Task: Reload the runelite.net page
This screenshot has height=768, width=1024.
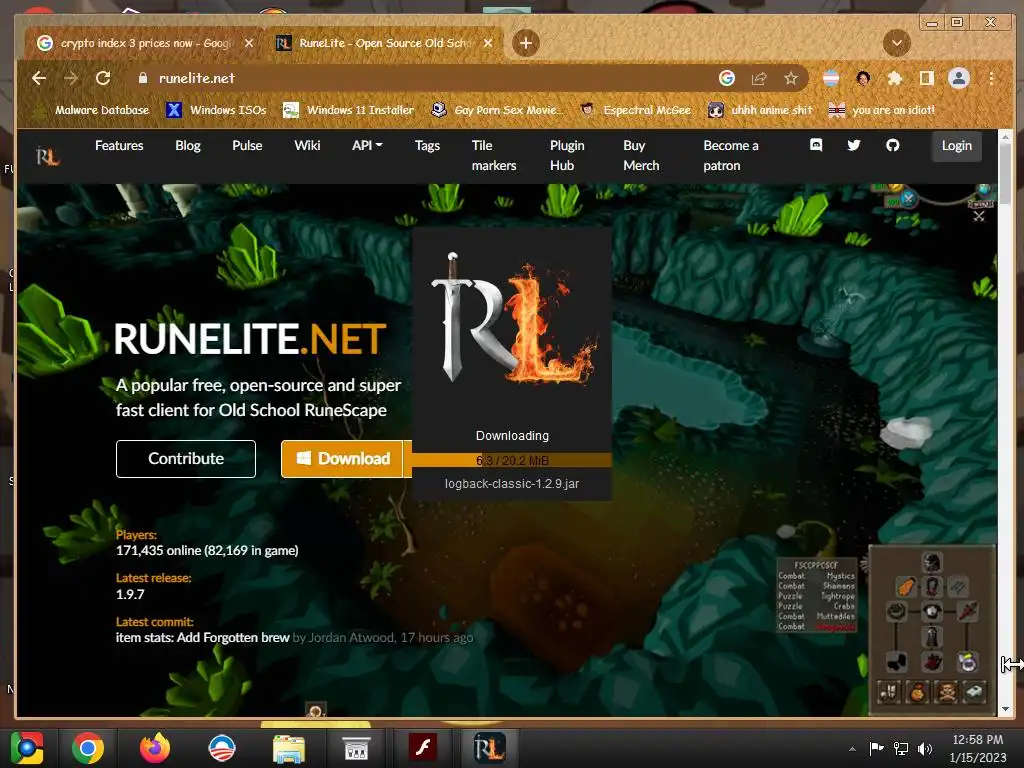Action: tap(103, 78)
